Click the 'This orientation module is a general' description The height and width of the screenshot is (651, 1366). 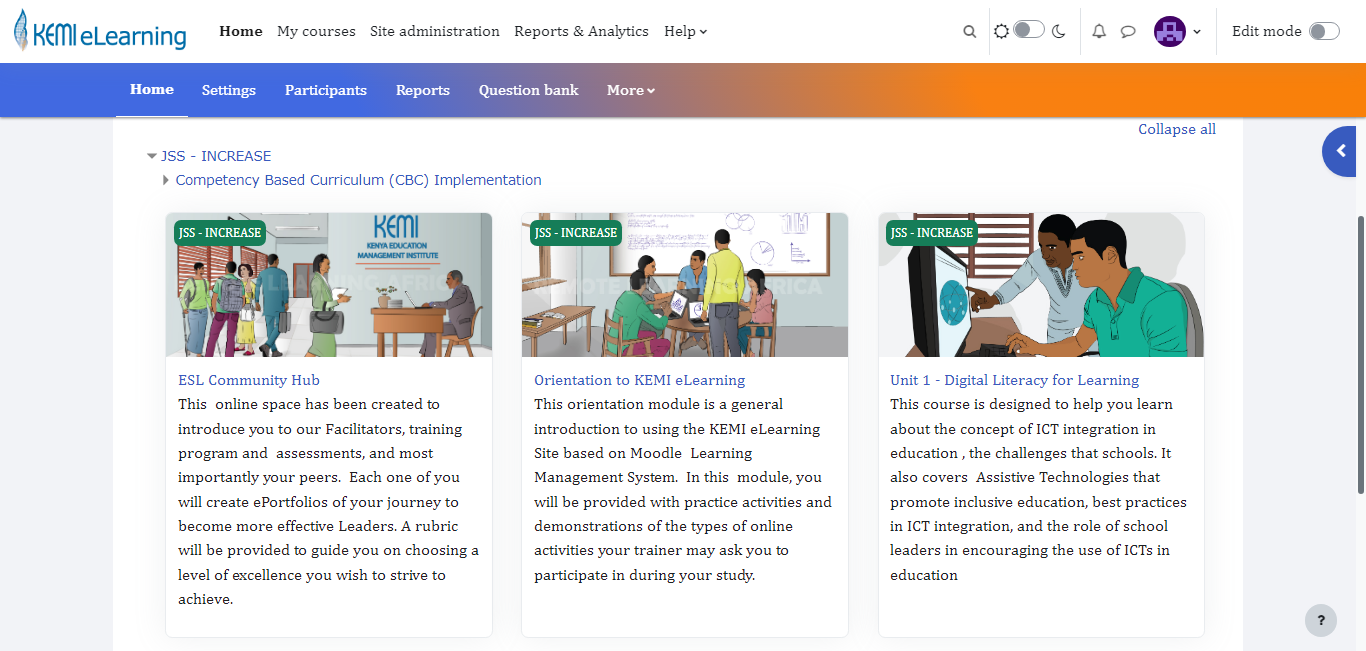coord(684,490)
